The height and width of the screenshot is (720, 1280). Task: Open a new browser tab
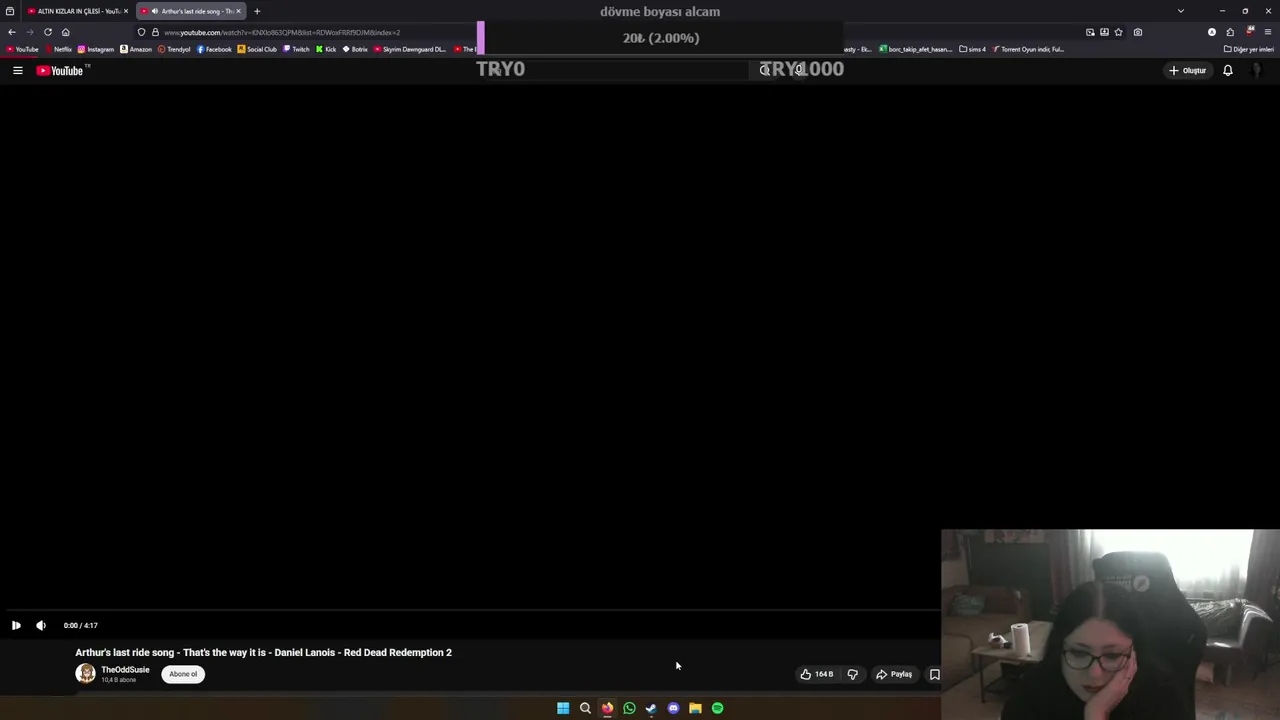[x=257, y=11]
